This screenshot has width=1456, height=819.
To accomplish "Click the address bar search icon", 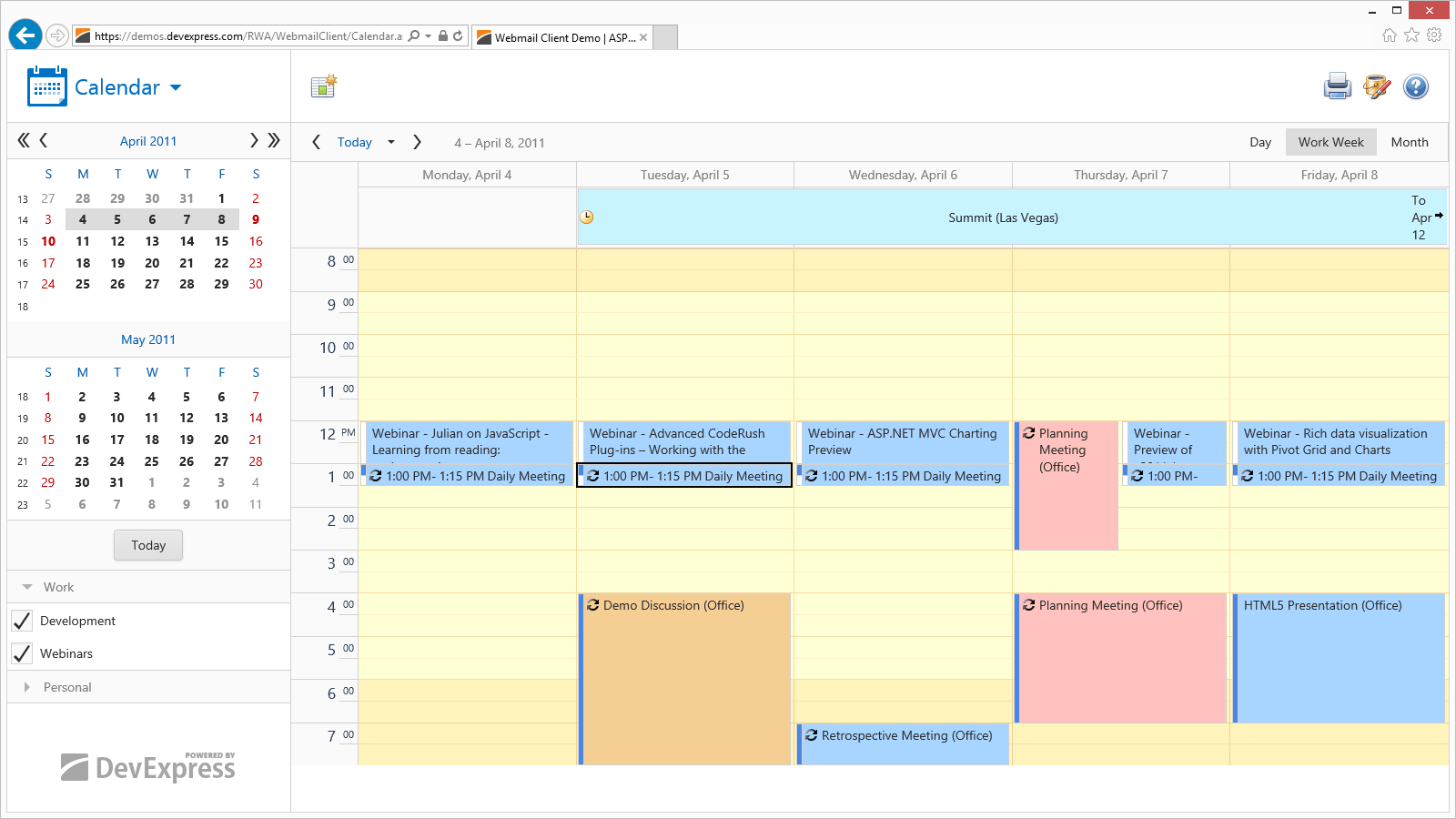I will tap(414, 36).
